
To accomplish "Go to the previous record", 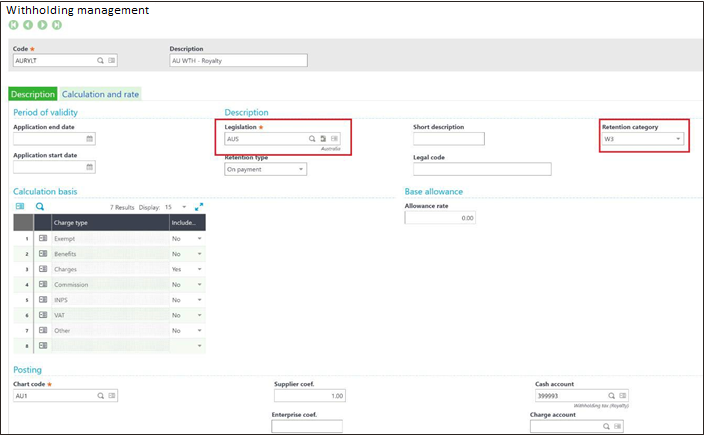I will click(x=28, y=25).
